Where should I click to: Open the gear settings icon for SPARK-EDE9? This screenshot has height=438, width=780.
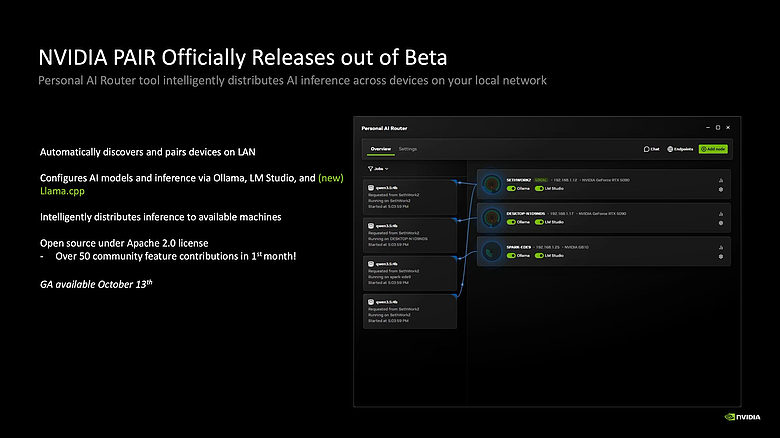click(721, 256)
